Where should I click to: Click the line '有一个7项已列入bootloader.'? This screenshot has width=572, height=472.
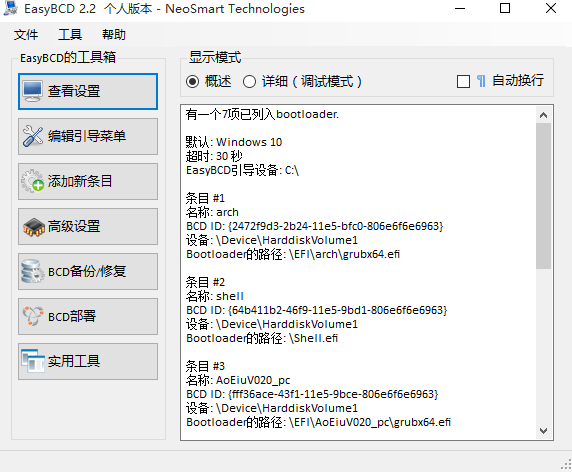coord(262,114)
